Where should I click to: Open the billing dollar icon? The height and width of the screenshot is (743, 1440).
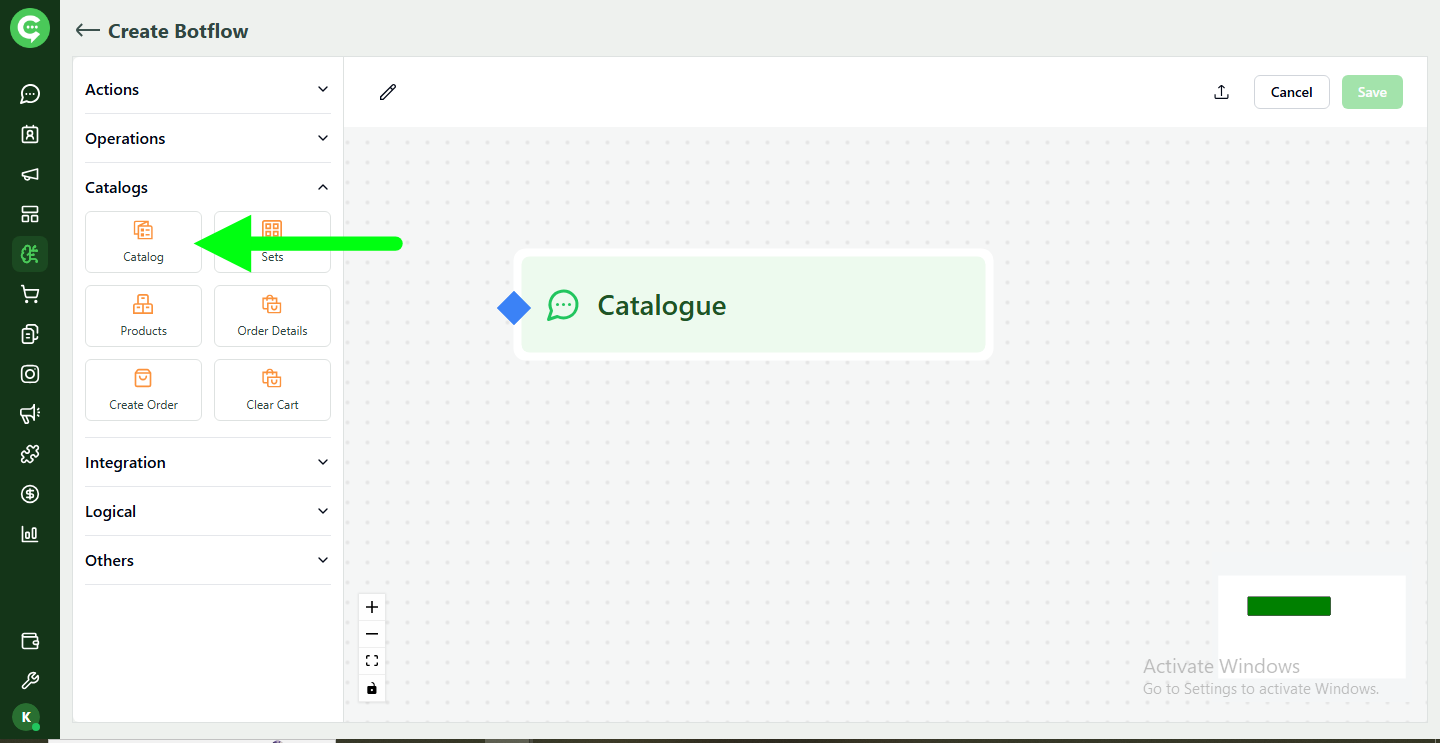[x=30, y=493]
